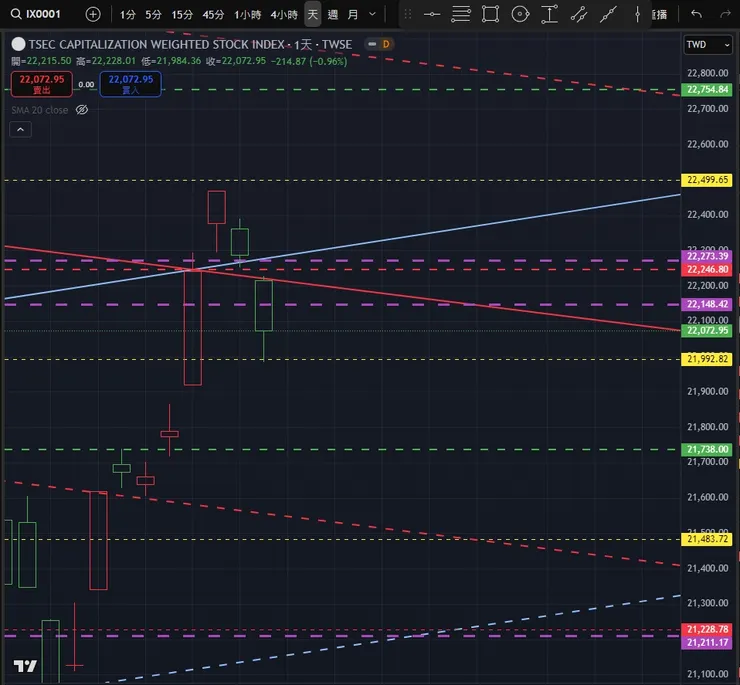
Task: Show the hidden SMA 20 close indicator
Action: point(82,110)
